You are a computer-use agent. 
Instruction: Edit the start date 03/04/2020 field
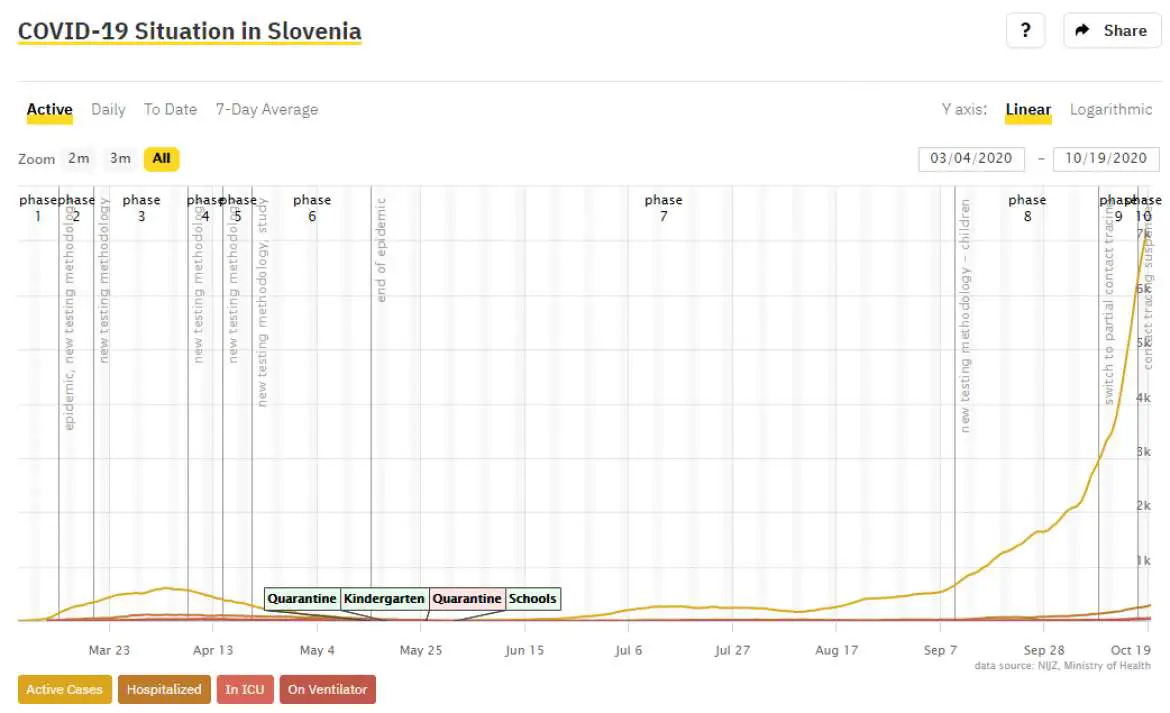pyautogui.click(x=971, y=159)
